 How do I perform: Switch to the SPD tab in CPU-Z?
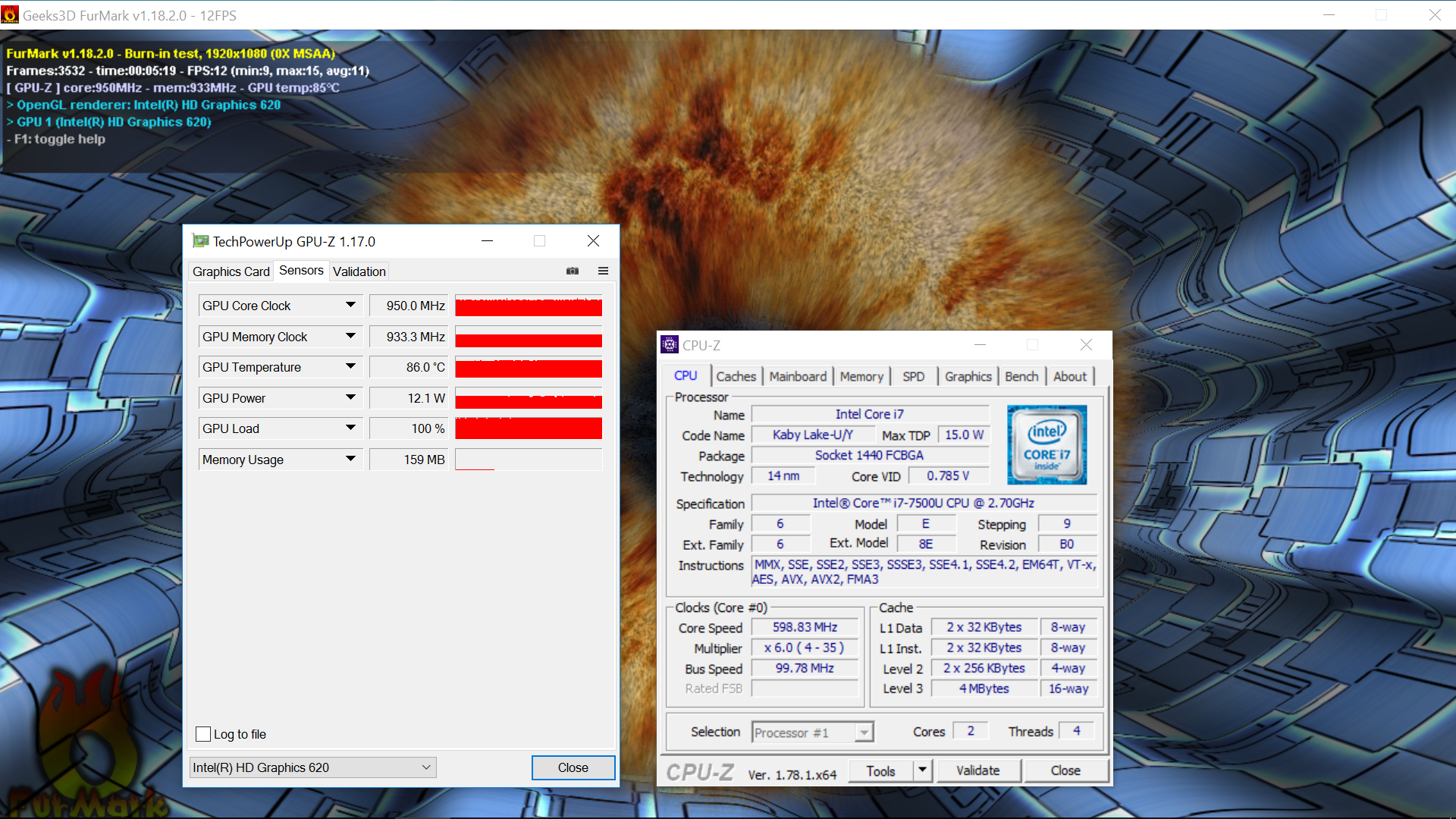click(914, 377)
